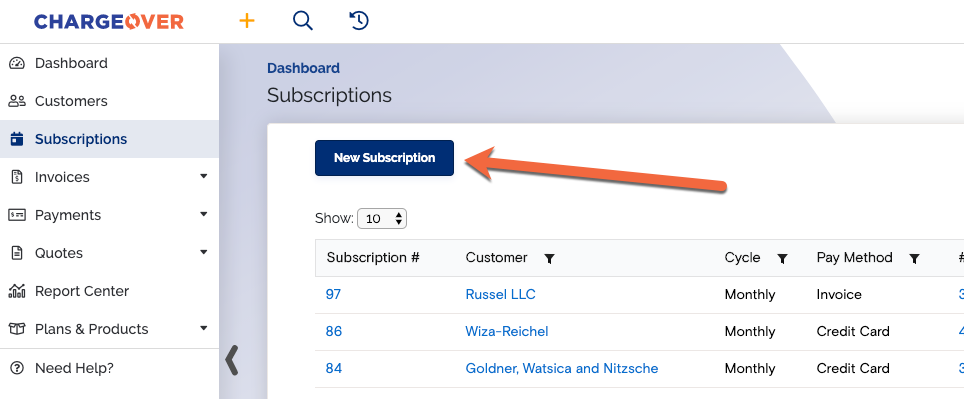Click the Dashboard breadcrumb link
The width and height of the screenshot is (964, 399).
point(303,68)
